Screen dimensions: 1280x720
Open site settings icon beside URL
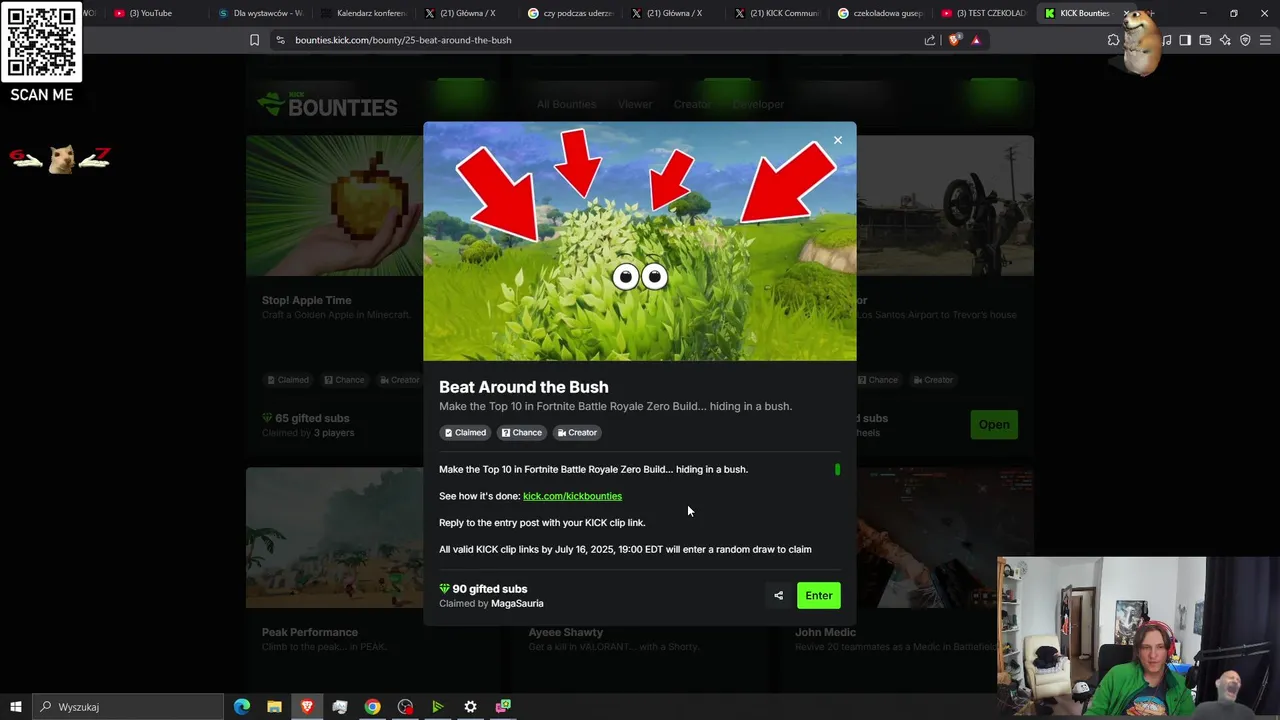[280, 40]
